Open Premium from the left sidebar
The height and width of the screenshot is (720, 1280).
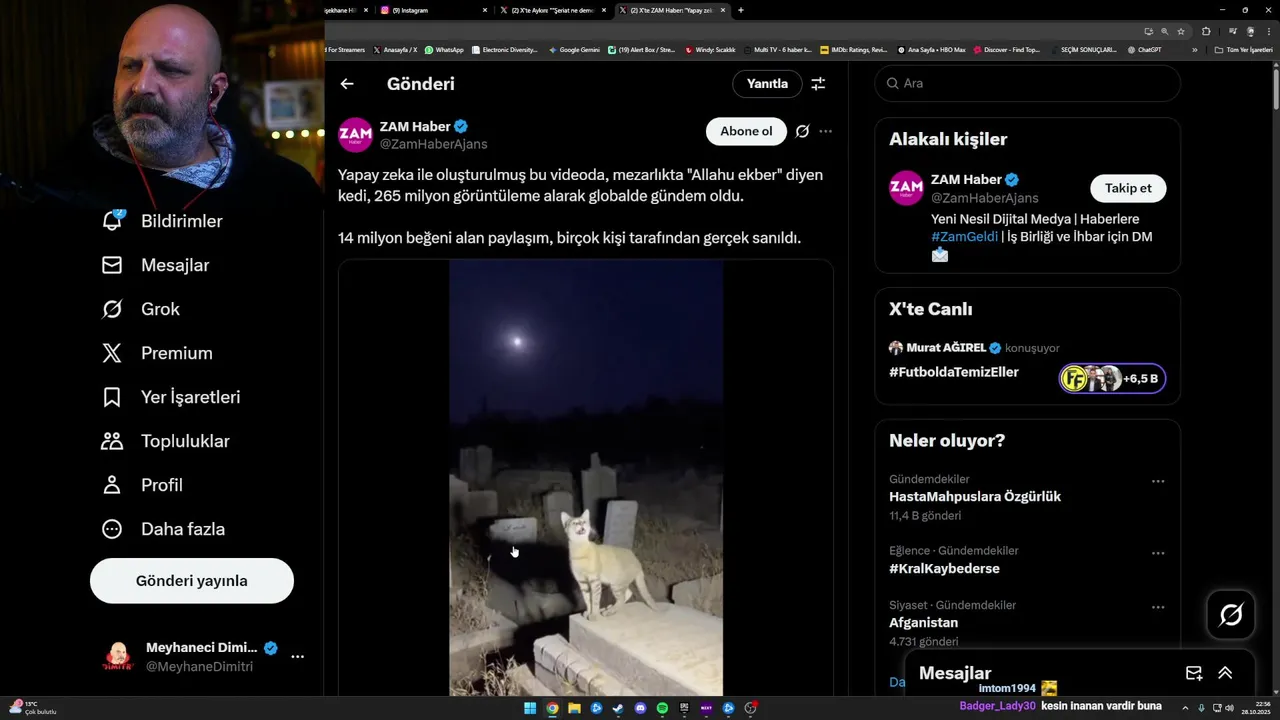tap(157, 353)
